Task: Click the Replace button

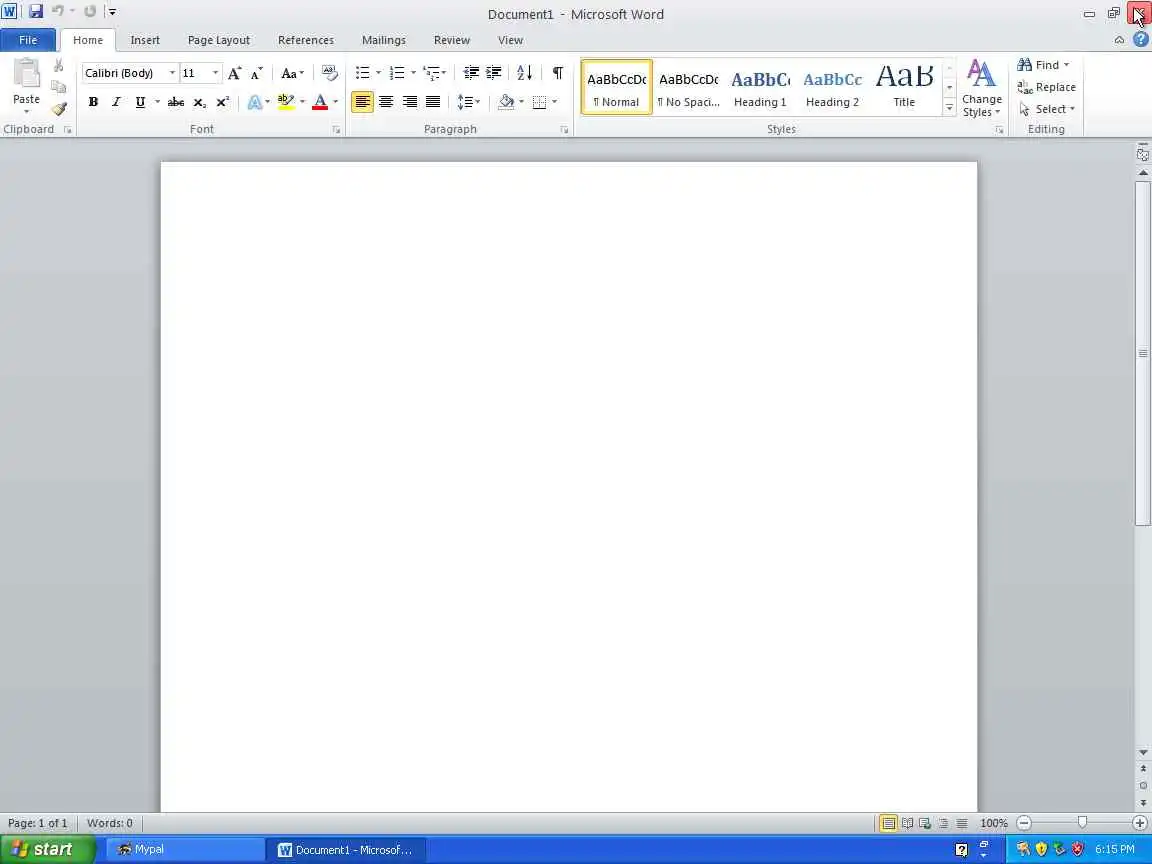Action: pyautogui.click(x=1047, y=87)
